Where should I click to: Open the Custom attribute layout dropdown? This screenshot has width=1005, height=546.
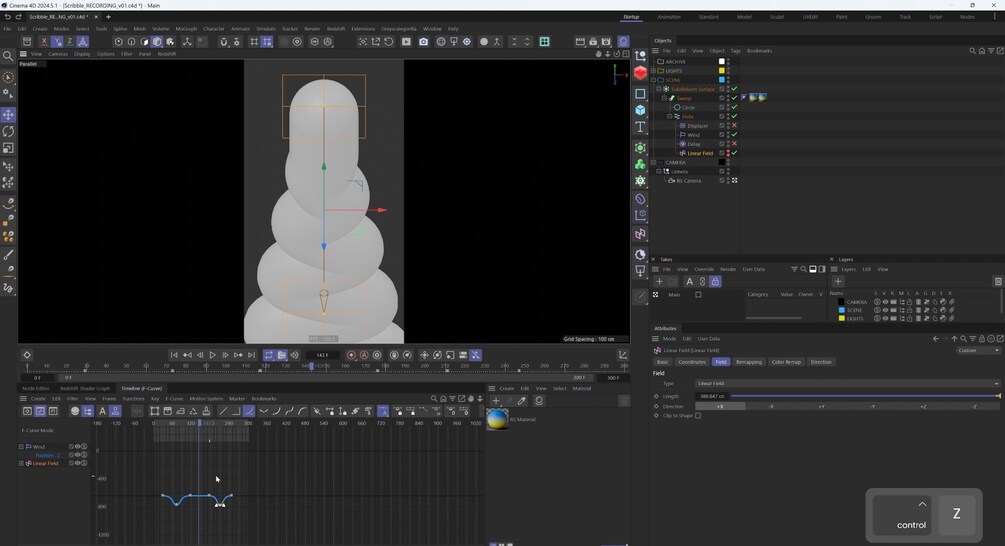coord(978,351)
